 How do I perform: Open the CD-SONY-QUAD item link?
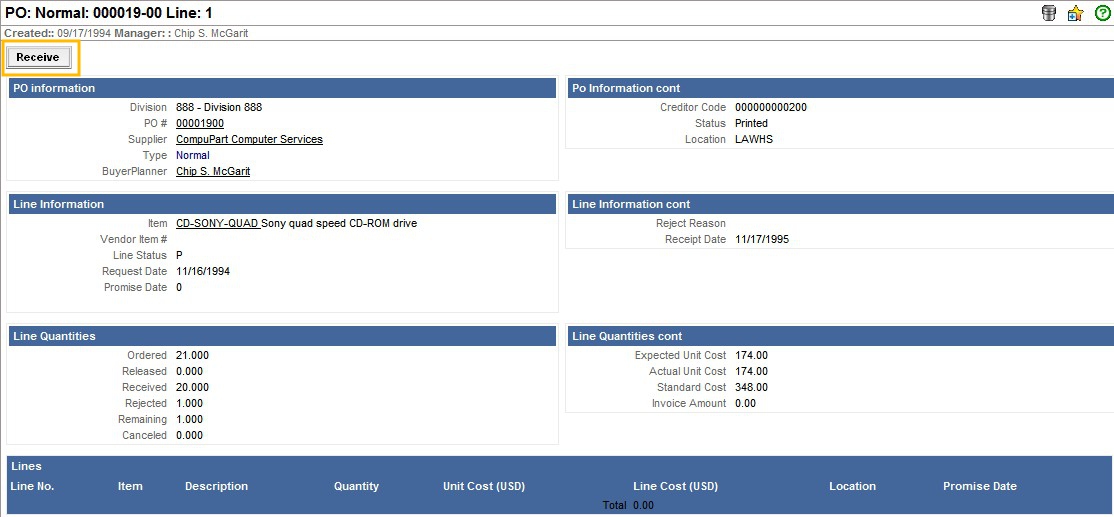pyautogui.click(x=217, y=223)
